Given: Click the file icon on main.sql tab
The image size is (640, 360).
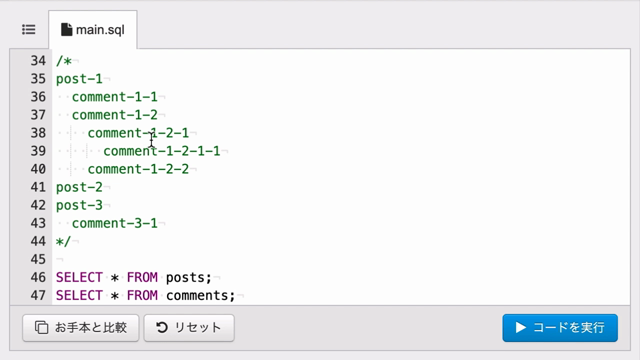Looking at the screenshot, I should (67, 30).
